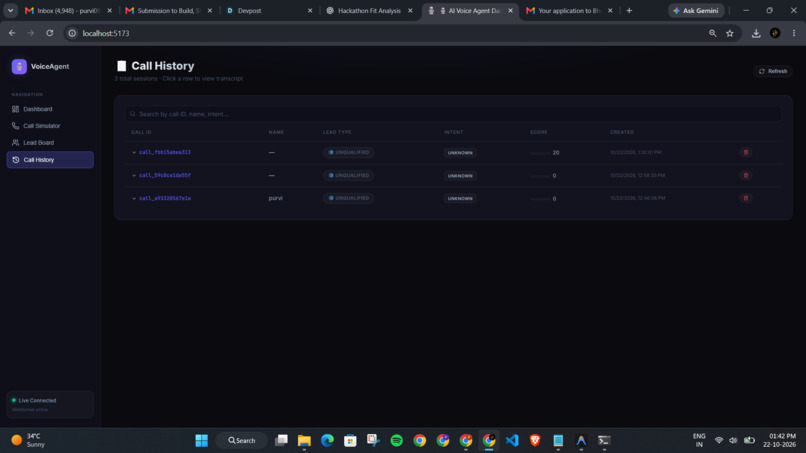Screen dimensions: 806x453
Task: Launch Microsoft Edge from the taskbar
Action: pyautogui.click(x=327, y=441)
